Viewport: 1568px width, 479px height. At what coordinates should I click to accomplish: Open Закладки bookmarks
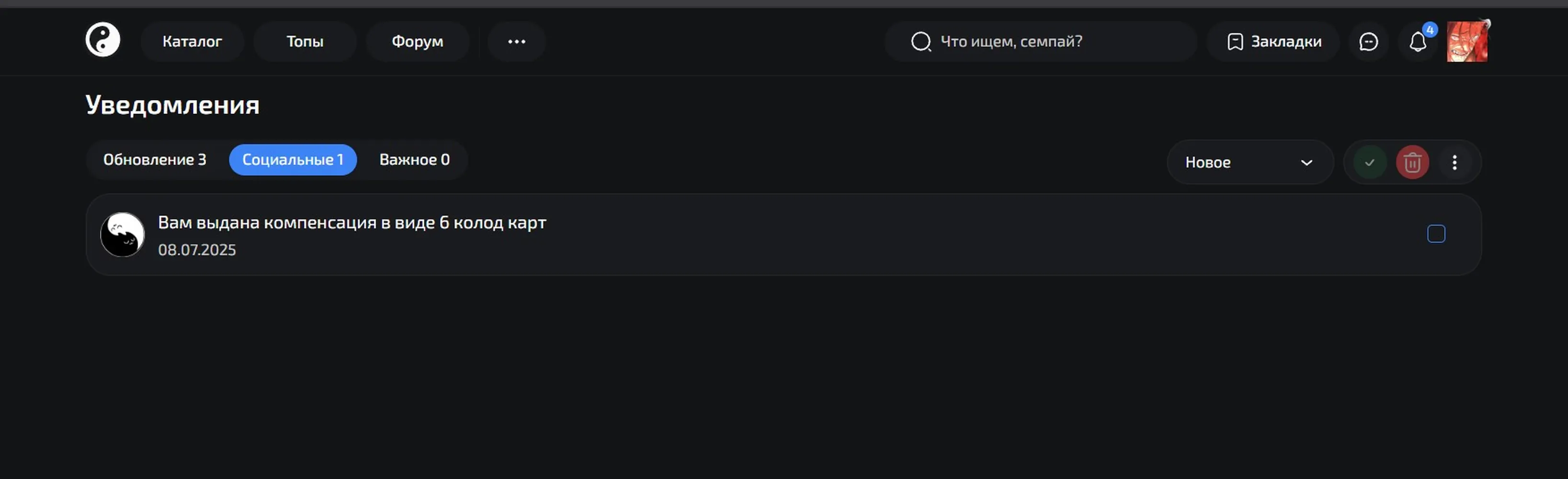tap(1273, 41)
